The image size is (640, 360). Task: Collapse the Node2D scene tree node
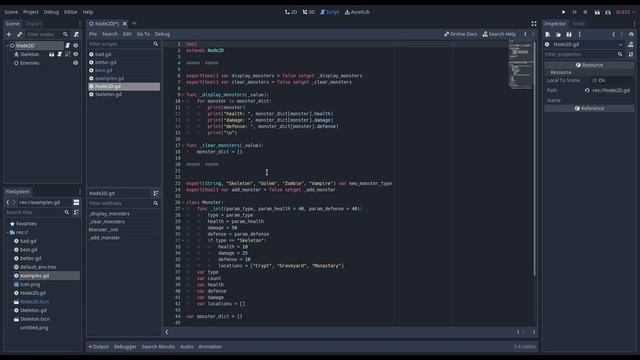[x=7, y=46]
